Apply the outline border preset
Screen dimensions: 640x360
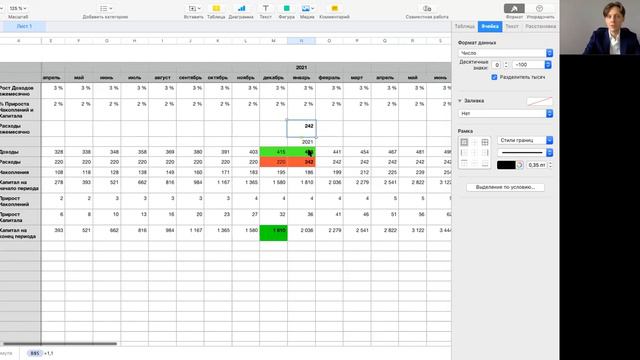tap(464, 142)
